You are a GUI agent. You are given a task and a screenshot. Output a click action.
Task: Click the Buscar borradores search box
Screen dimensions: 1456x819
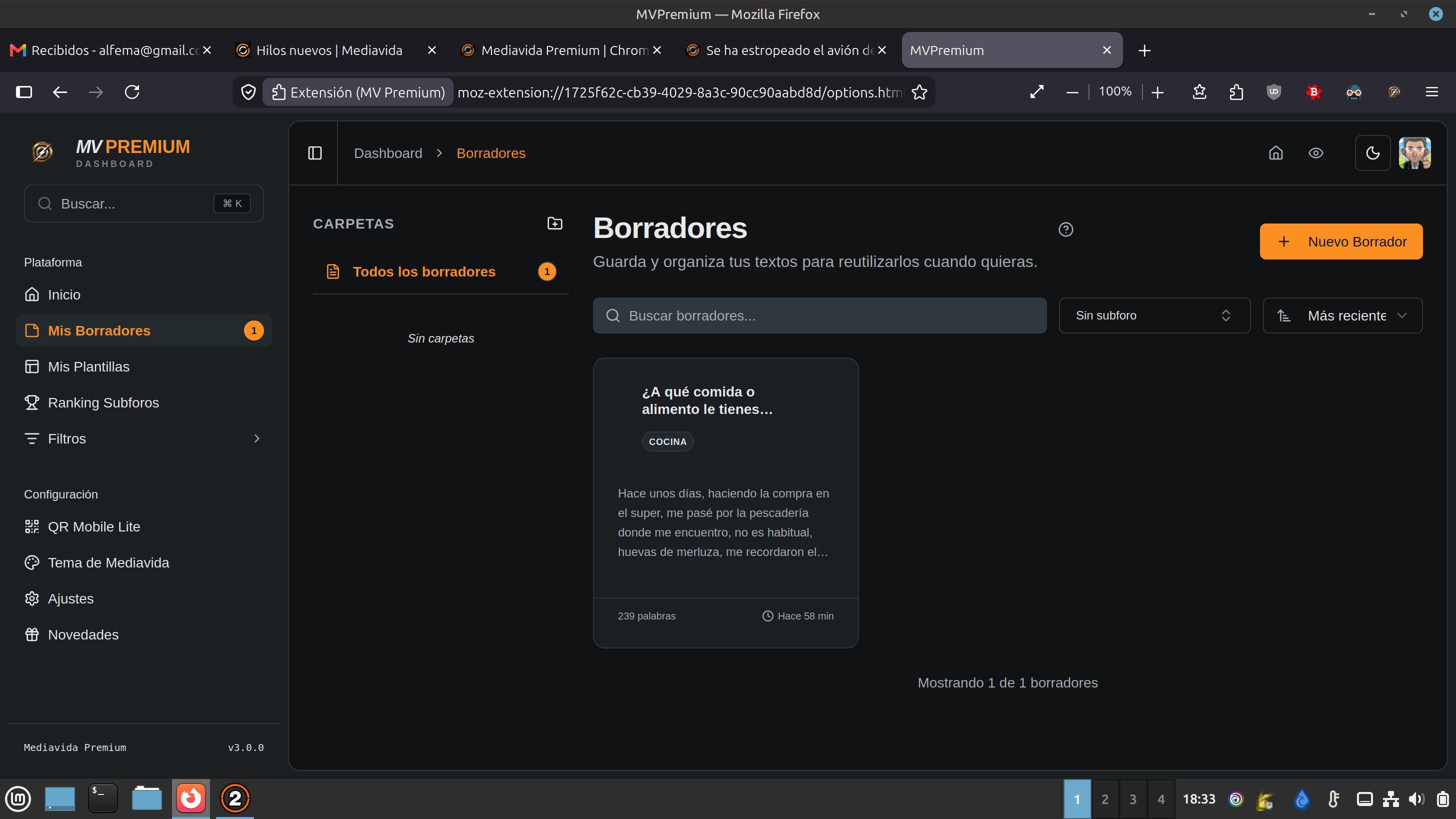[x=819, y=315]
